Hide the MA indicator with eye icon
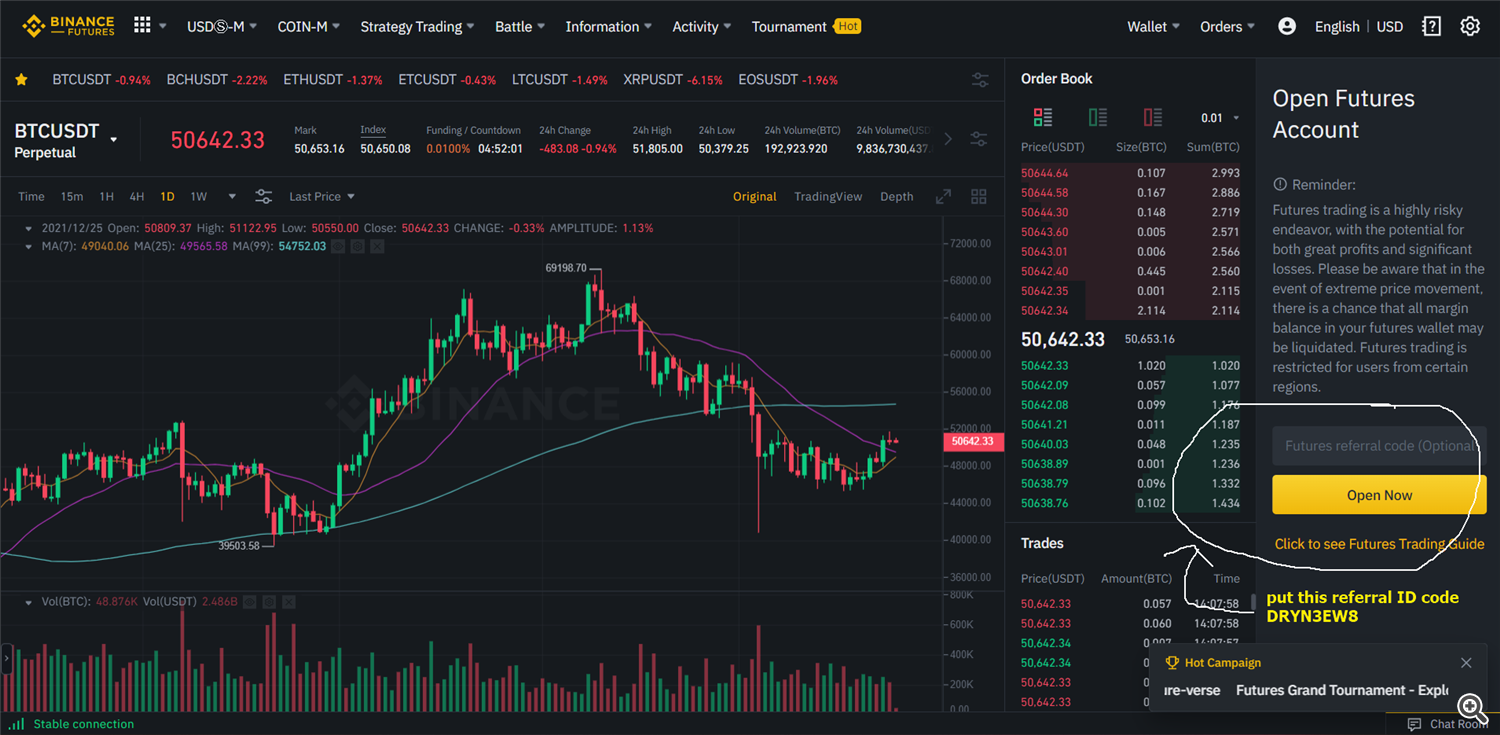1500x735 pixels. 339,246
